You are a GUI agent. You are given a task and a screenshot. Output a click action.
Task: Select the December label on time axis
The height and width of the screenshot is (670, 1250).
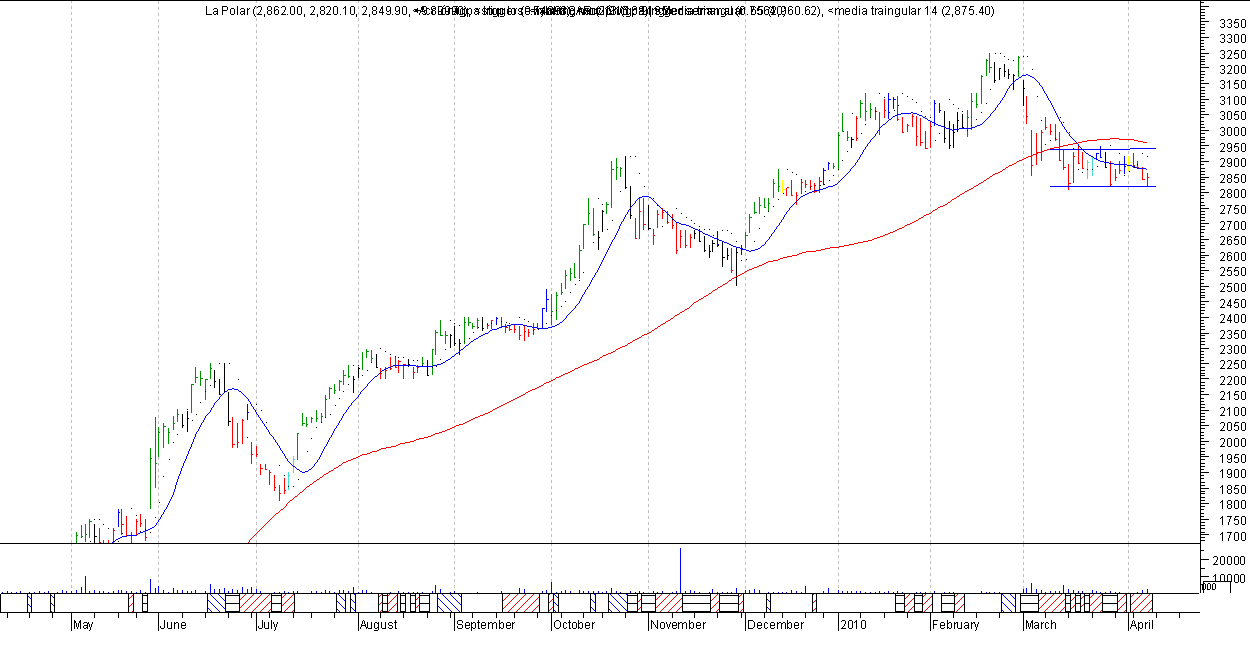click(775, 625)
